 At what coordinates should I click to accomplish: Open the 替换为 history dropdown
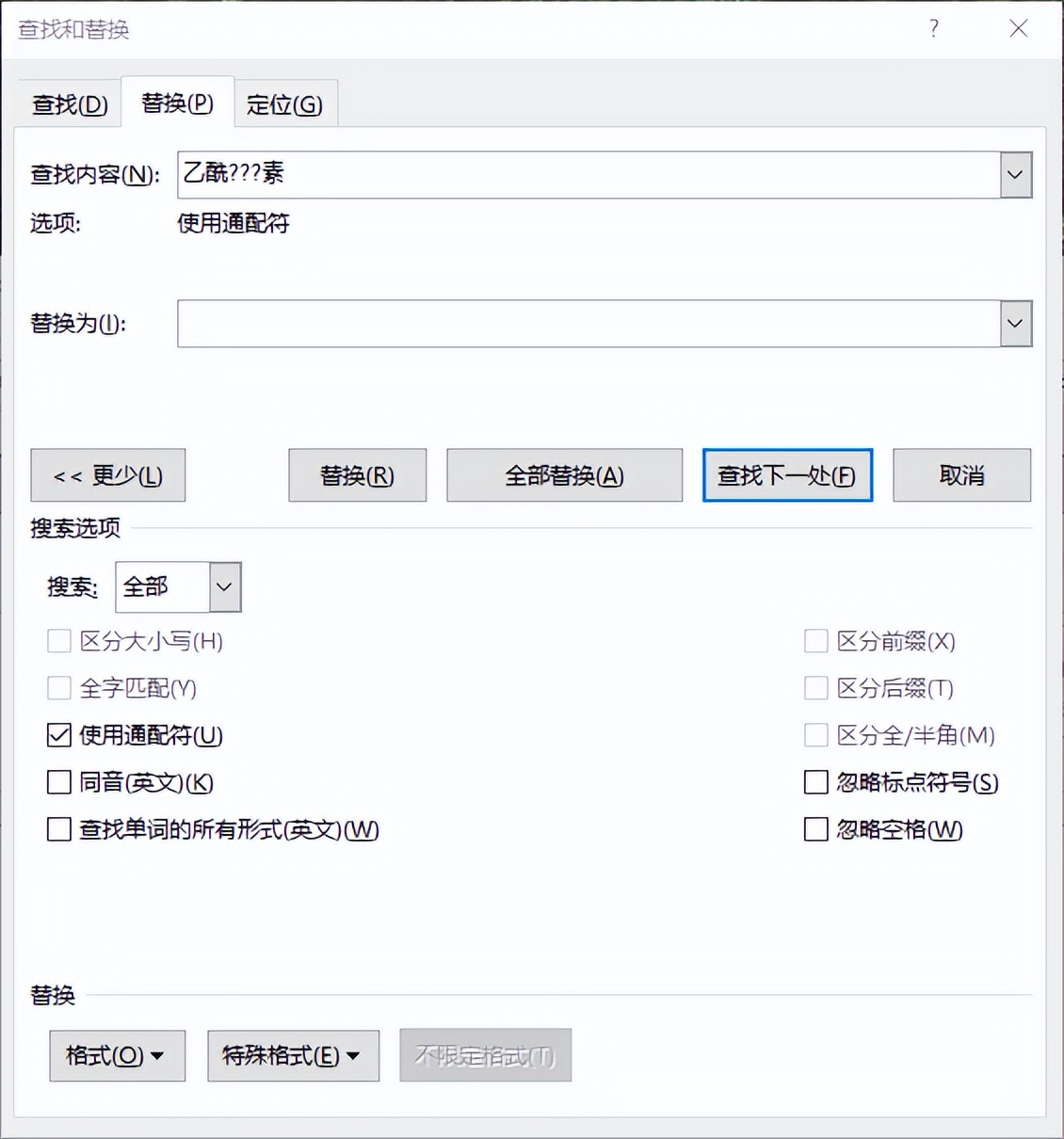click(x=1016, y=323)
